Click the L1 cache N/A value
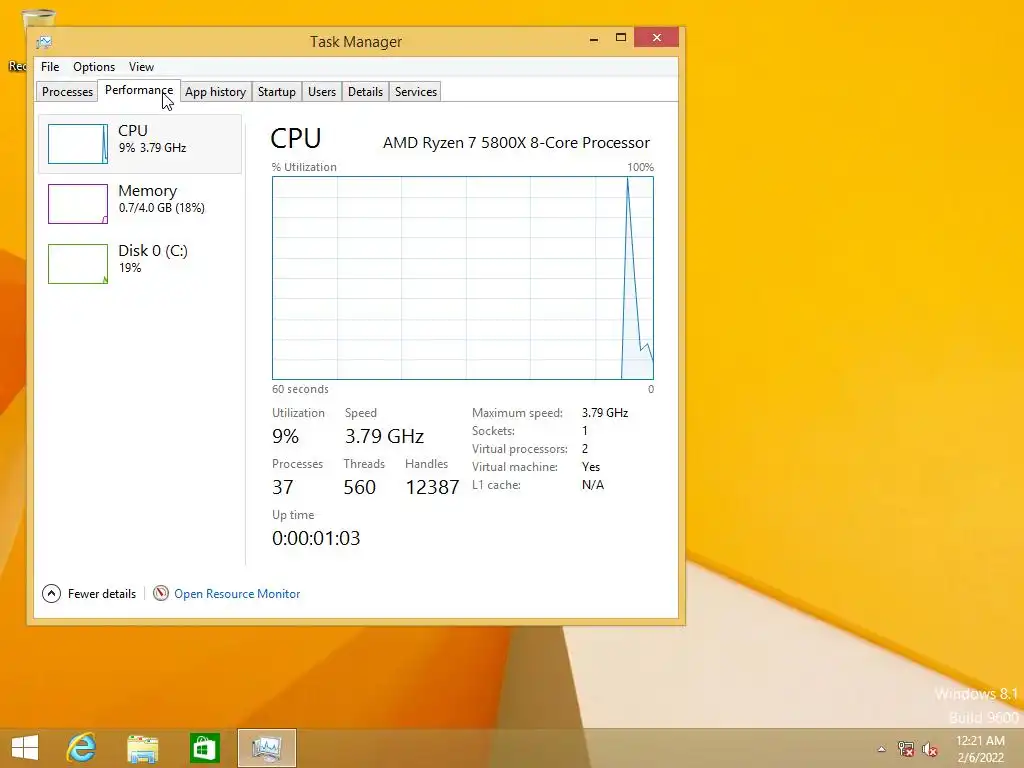 (593, 485)
